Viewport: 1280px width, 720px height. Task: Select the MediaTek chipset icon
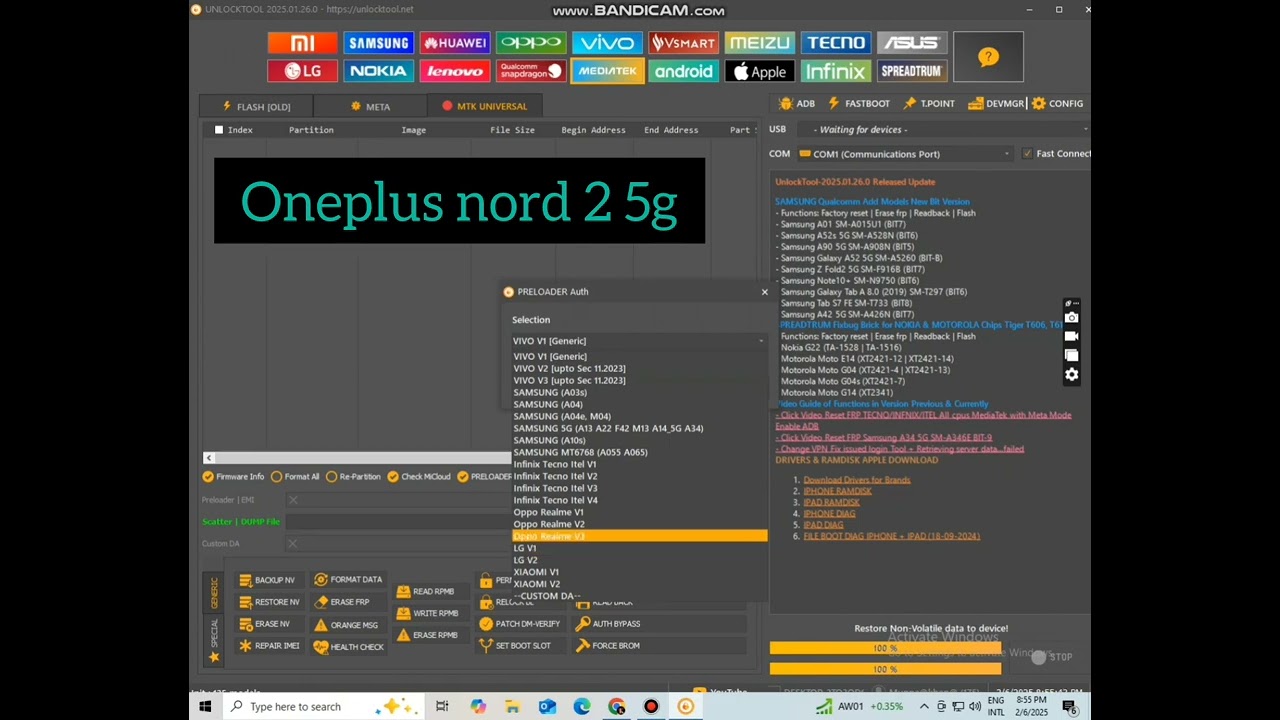(607, 71)
